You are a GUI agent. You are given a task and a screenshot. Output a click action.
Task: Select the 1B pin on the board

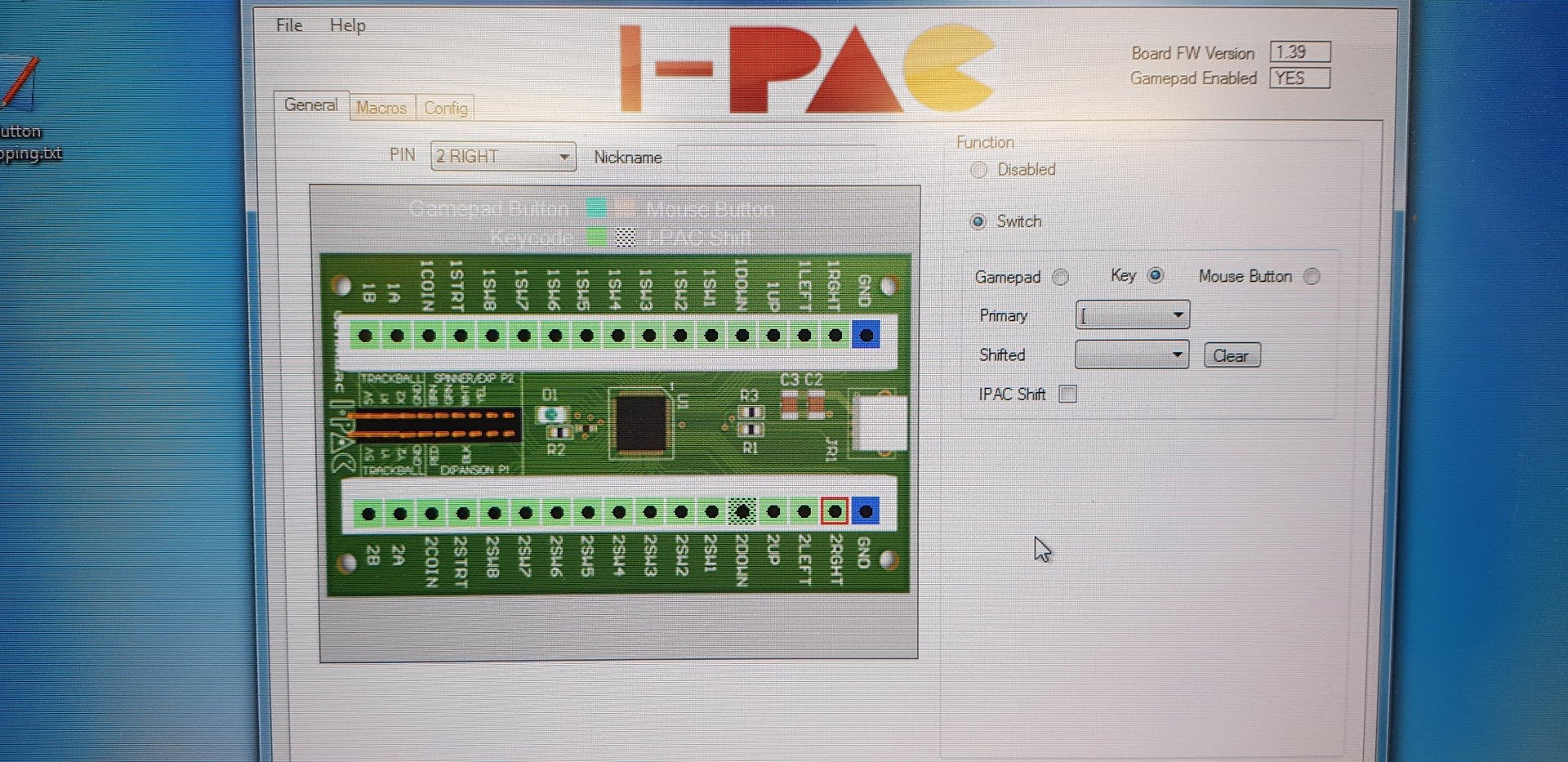click(x=366, y=335)
